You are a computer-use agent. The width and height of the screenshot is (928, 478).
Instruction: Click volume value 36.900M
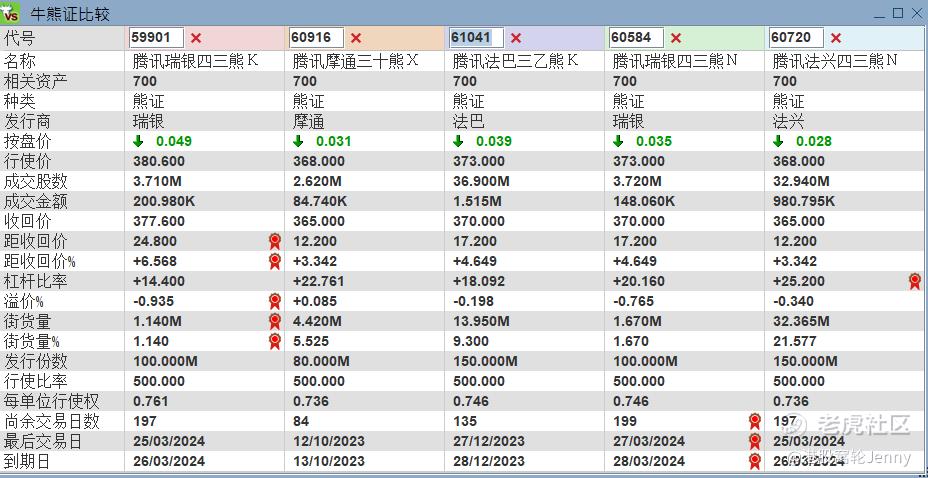(481, 182)
